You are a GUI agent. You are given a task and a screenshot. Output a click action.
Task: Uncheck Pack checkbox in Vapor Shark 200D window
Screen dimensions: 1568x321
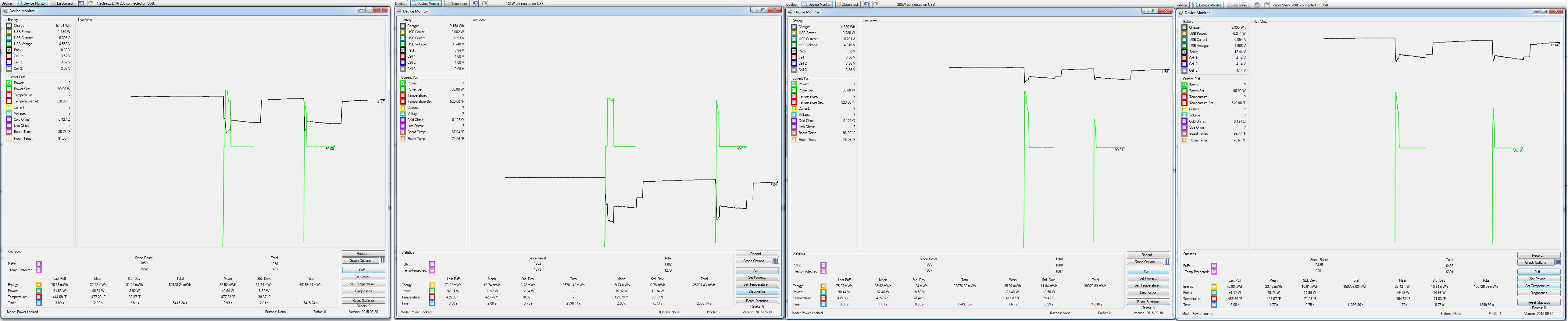click(1184, 52)
